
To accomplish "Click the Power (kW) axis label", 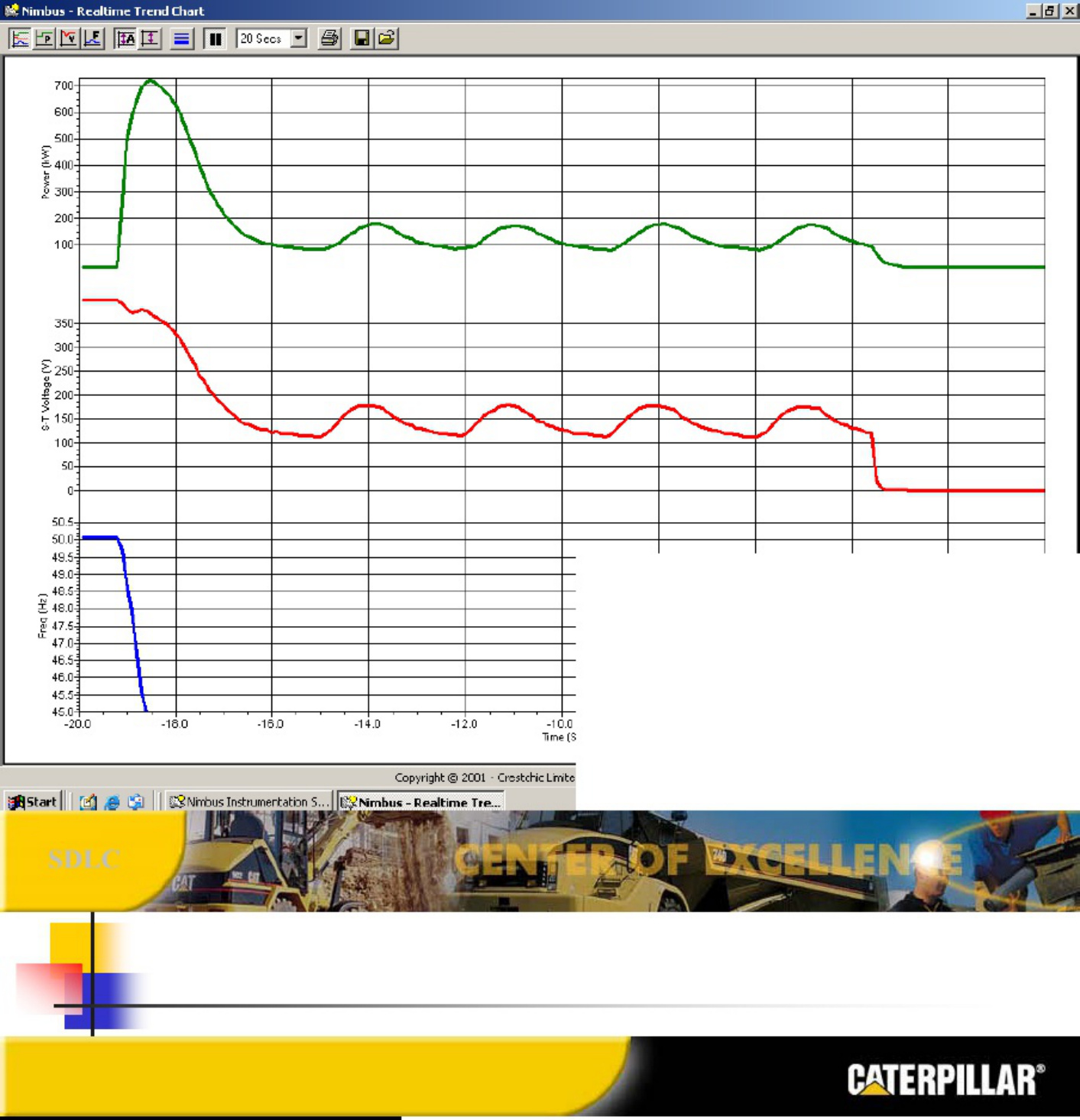I will pos(46,172).
